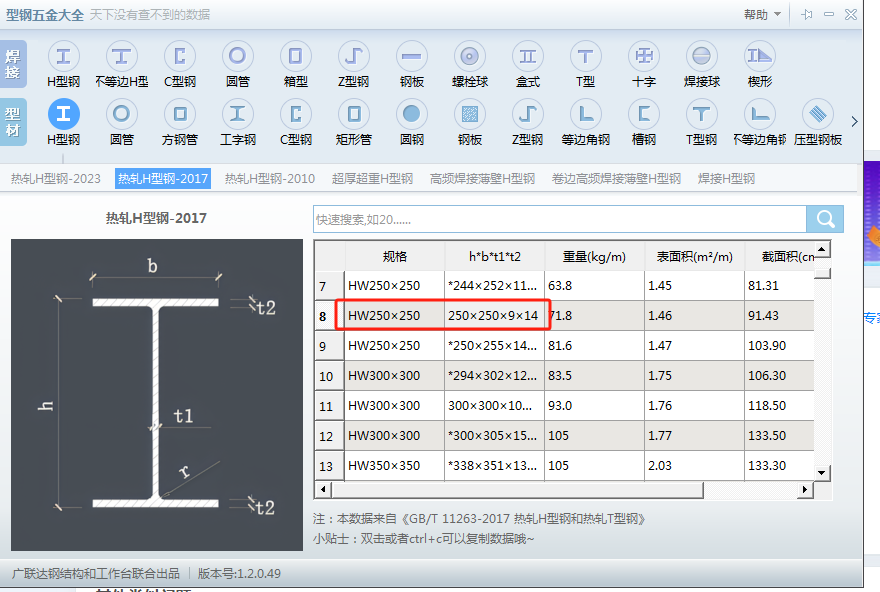Show more profile types with right chevron
The width and height of the screenshot is (880, 592).
click(x=854, y=121)
